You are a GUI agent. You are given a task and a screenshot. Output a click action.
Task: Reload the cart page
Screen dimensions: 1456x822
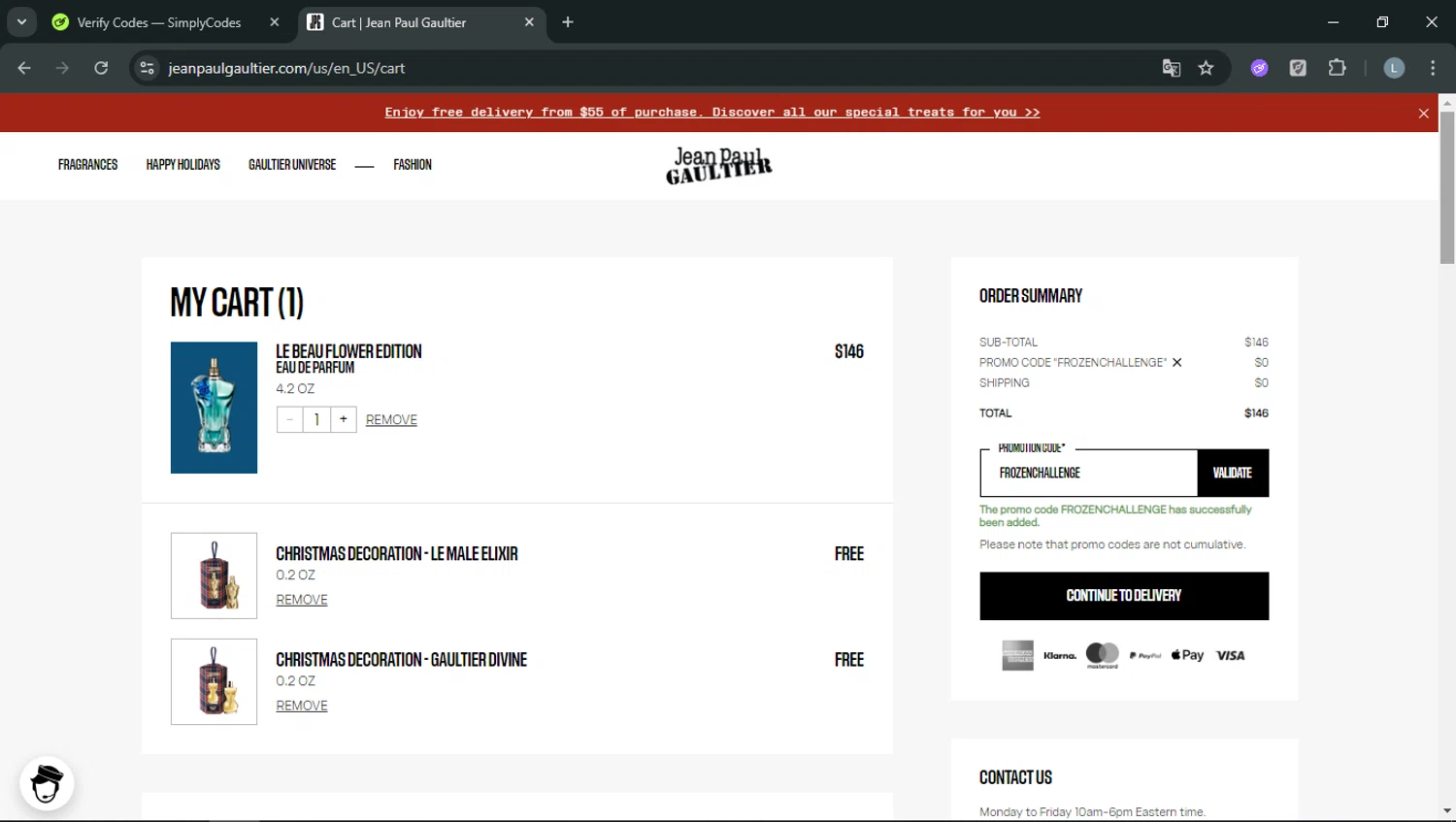[x=101, y=68]
